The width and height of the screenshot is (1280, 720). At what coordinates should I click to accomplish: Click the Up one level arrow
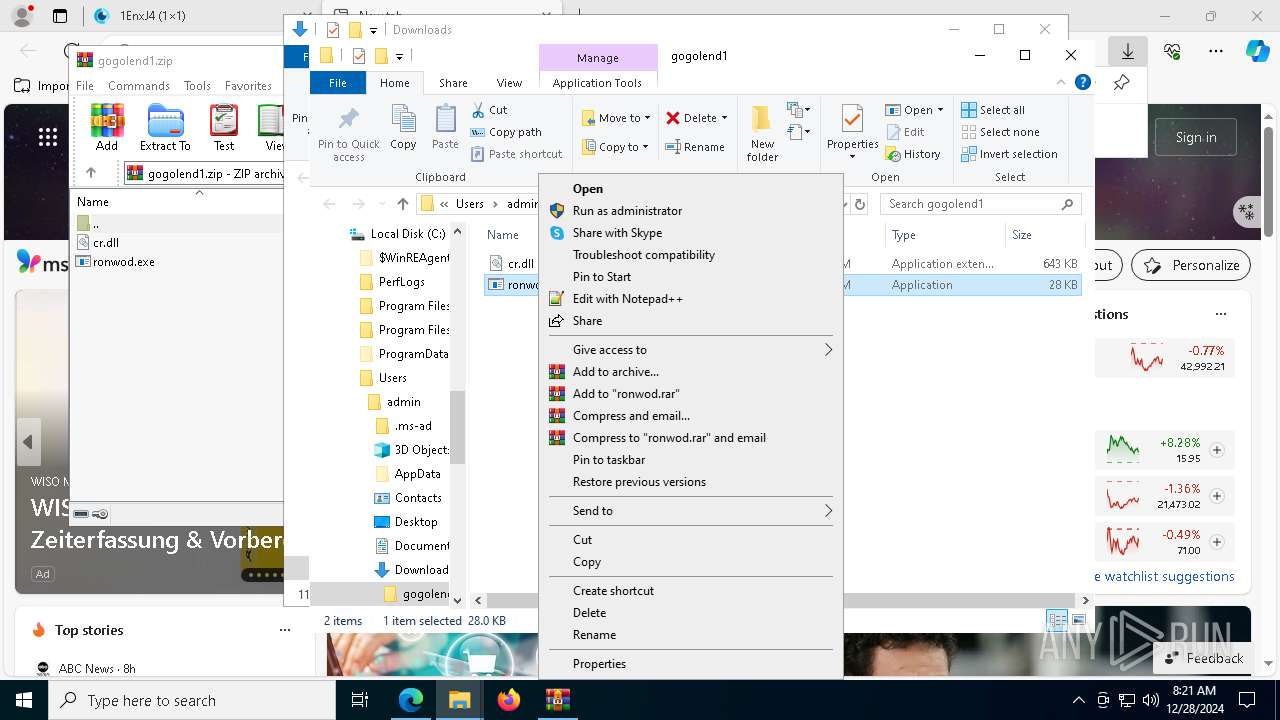[402, 204]
